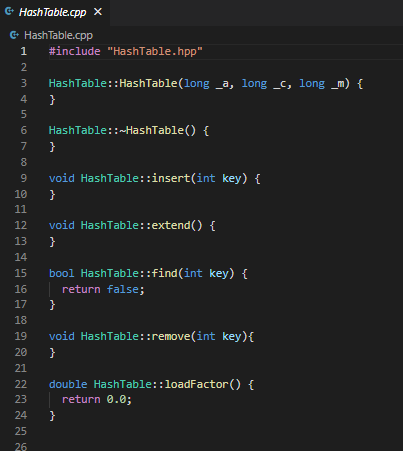Click the C++ file icon in the tab
Image resolution: width=403 pixels, height=451 pixels.
tap(9, 12)
